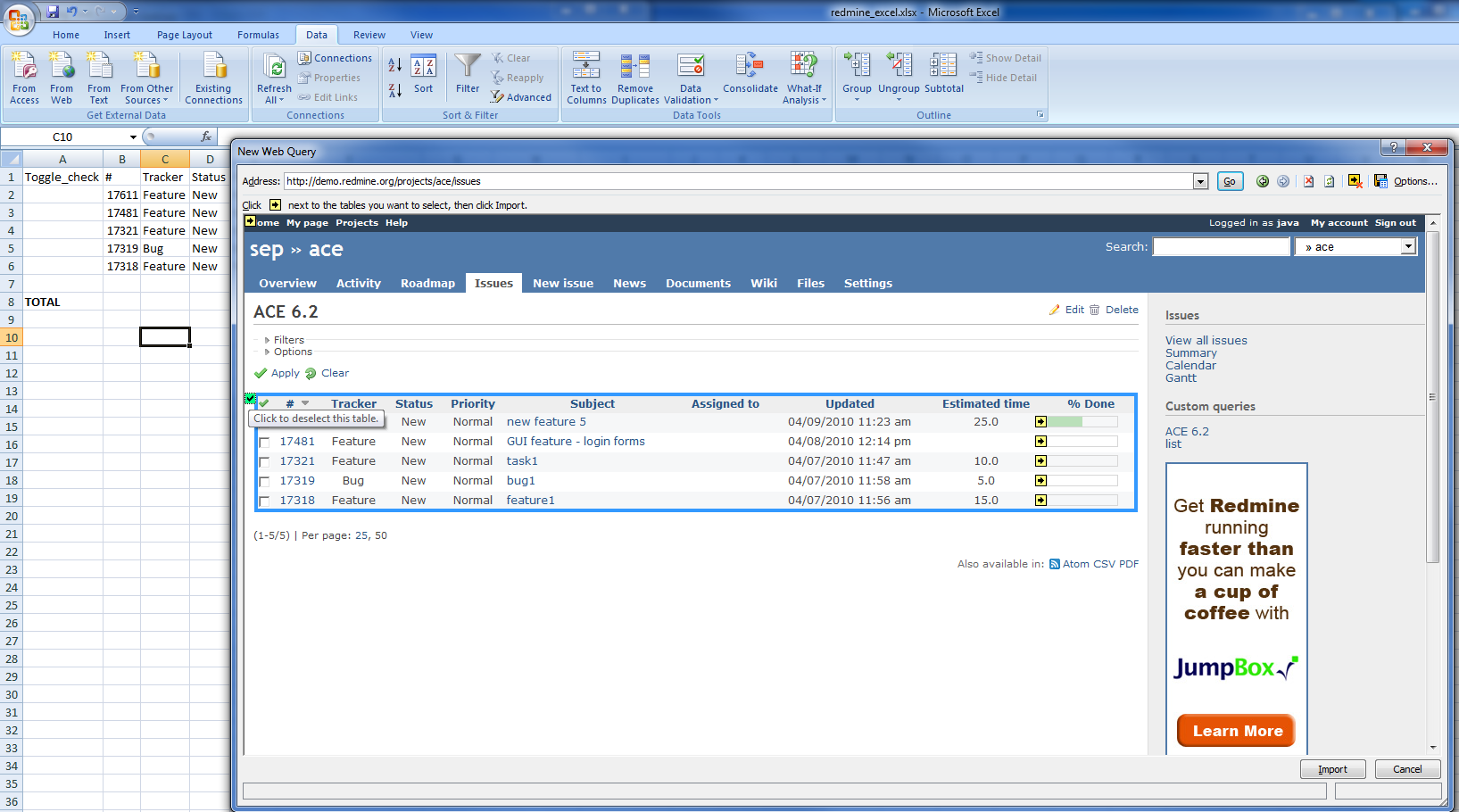
Task: Click the Stop page loading icon
Action: pos(1308,181)
